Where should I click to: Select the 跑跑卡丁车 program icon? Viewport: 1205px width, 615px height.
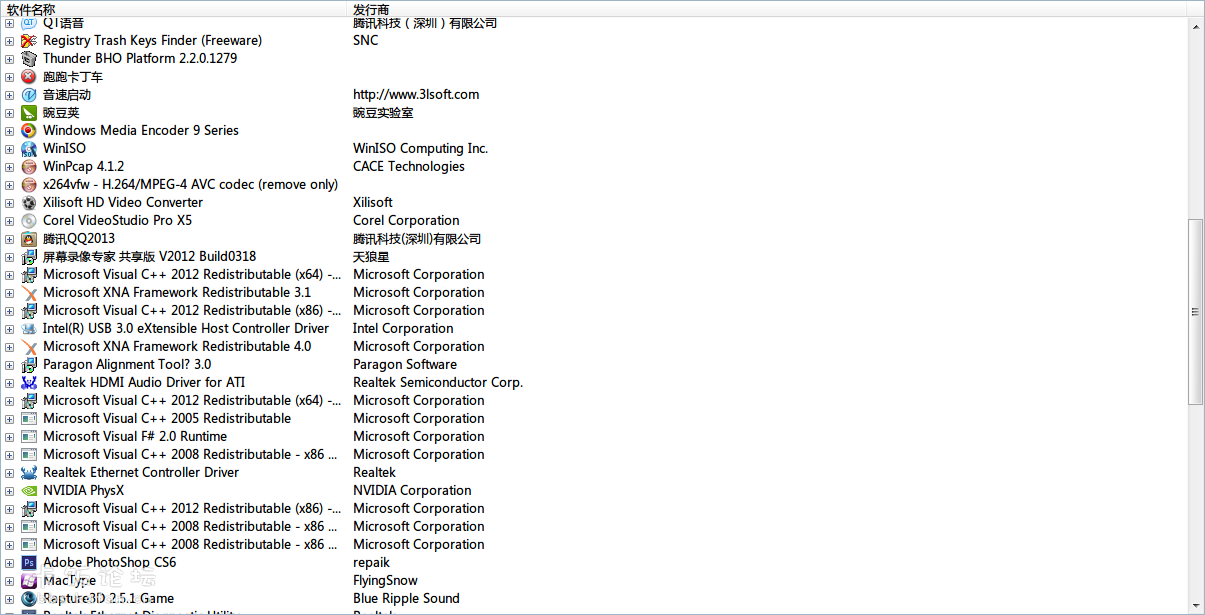(29, 77)
